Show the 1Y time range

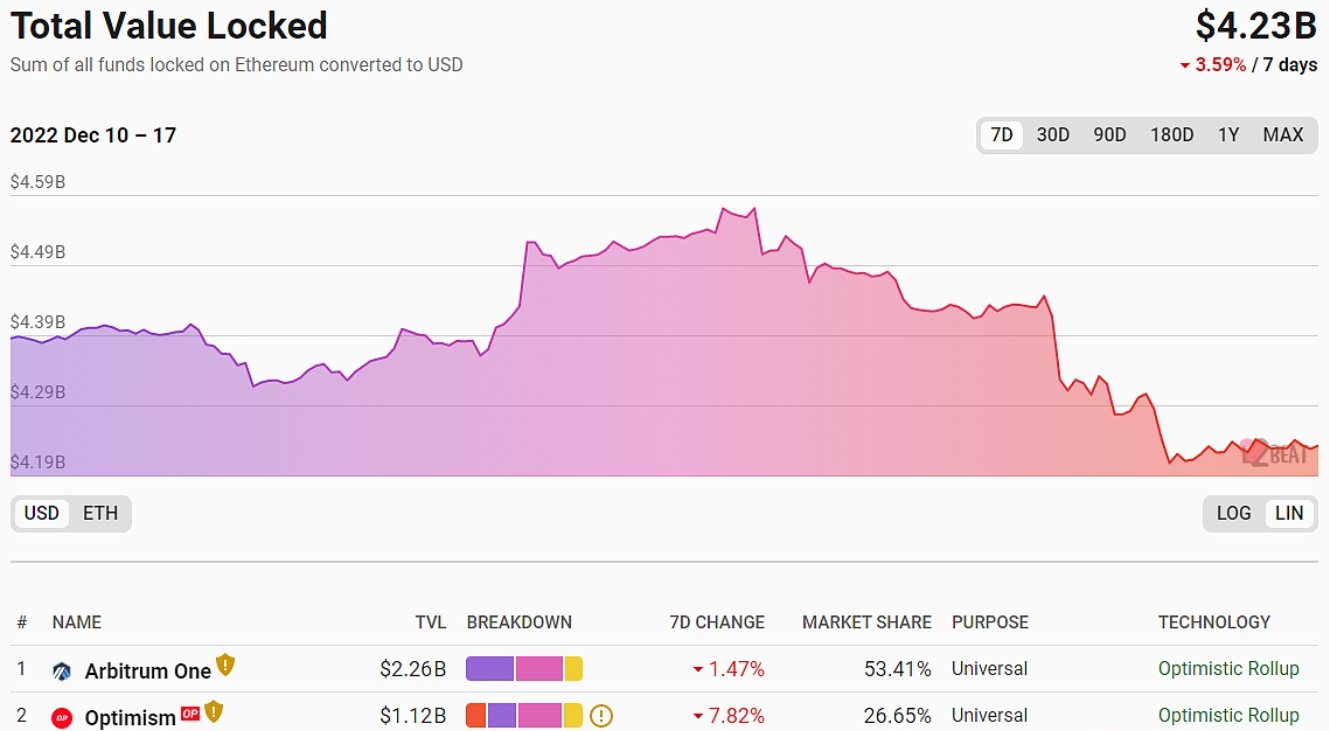(x=1228, y=135)
